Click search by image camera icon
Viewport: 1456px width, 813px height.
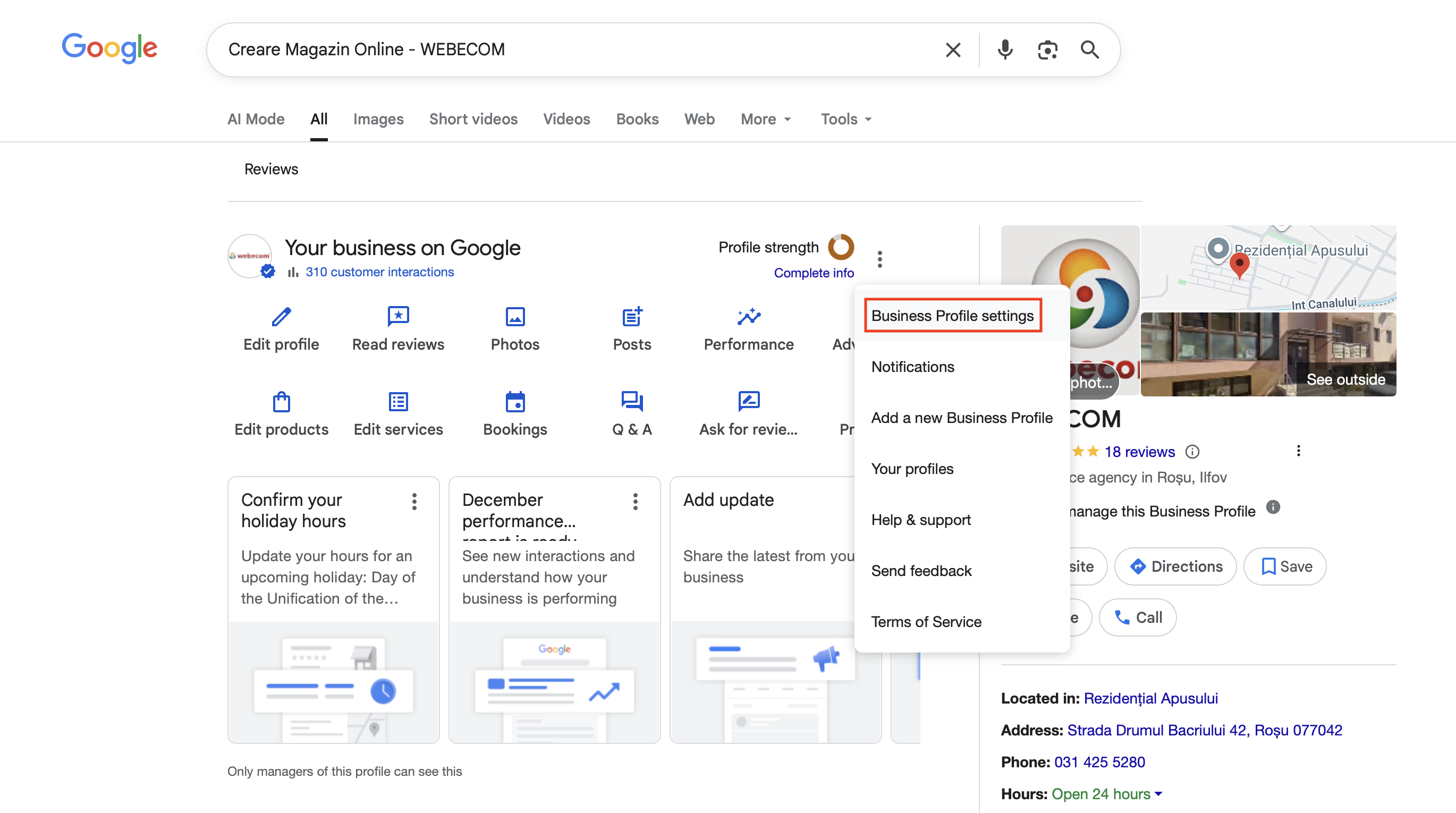(1047, 50)
